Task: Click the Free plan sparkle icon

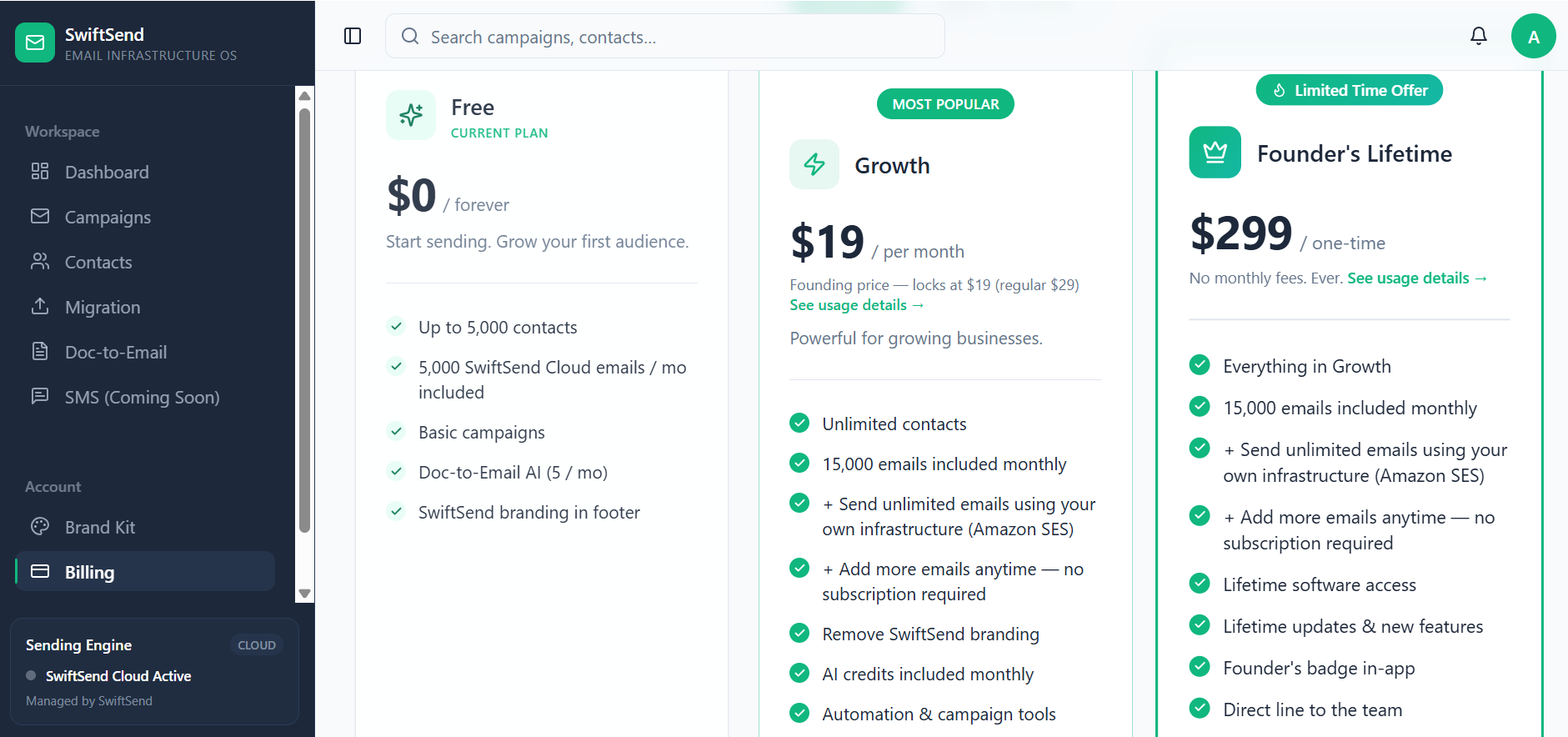Action: 411,115
